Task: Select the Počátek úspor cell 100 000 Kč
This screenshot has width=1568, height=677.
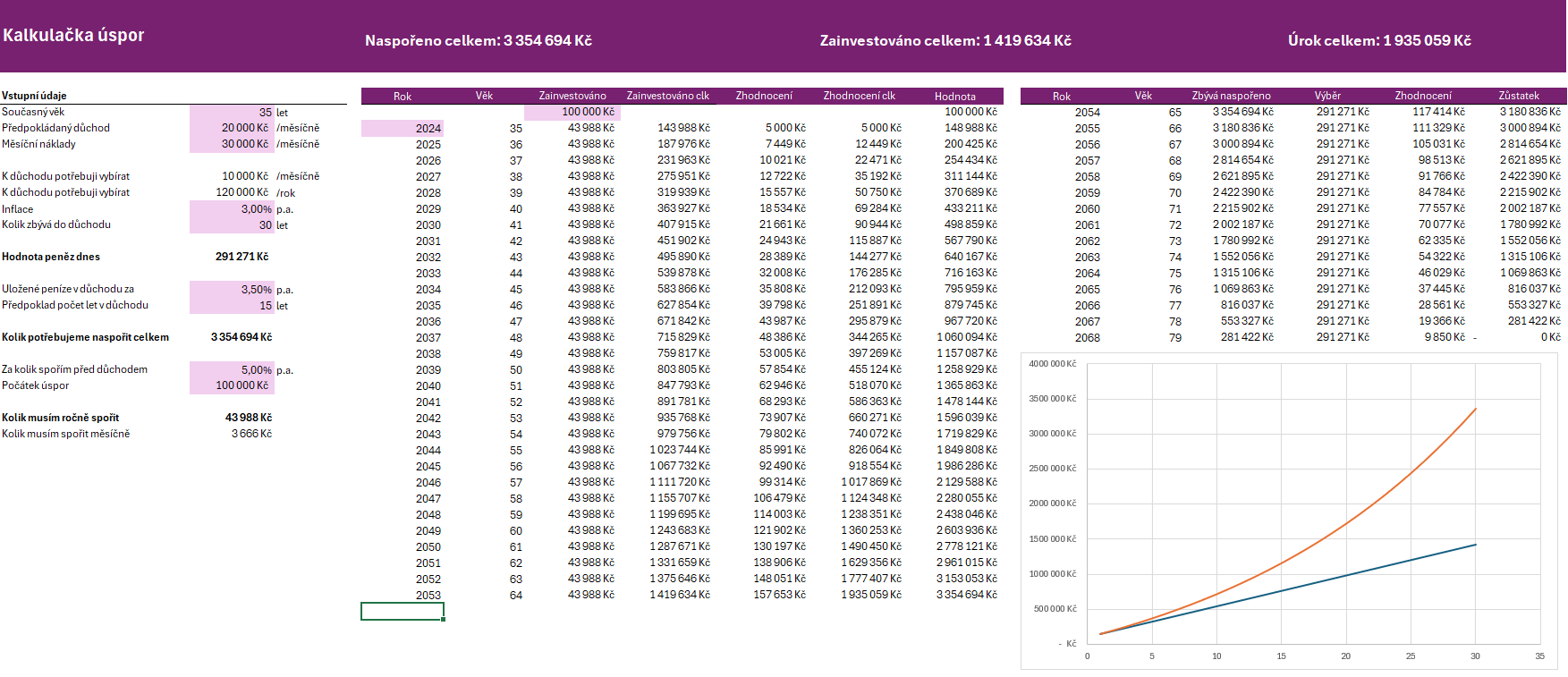Action: [x=232, y=385]
